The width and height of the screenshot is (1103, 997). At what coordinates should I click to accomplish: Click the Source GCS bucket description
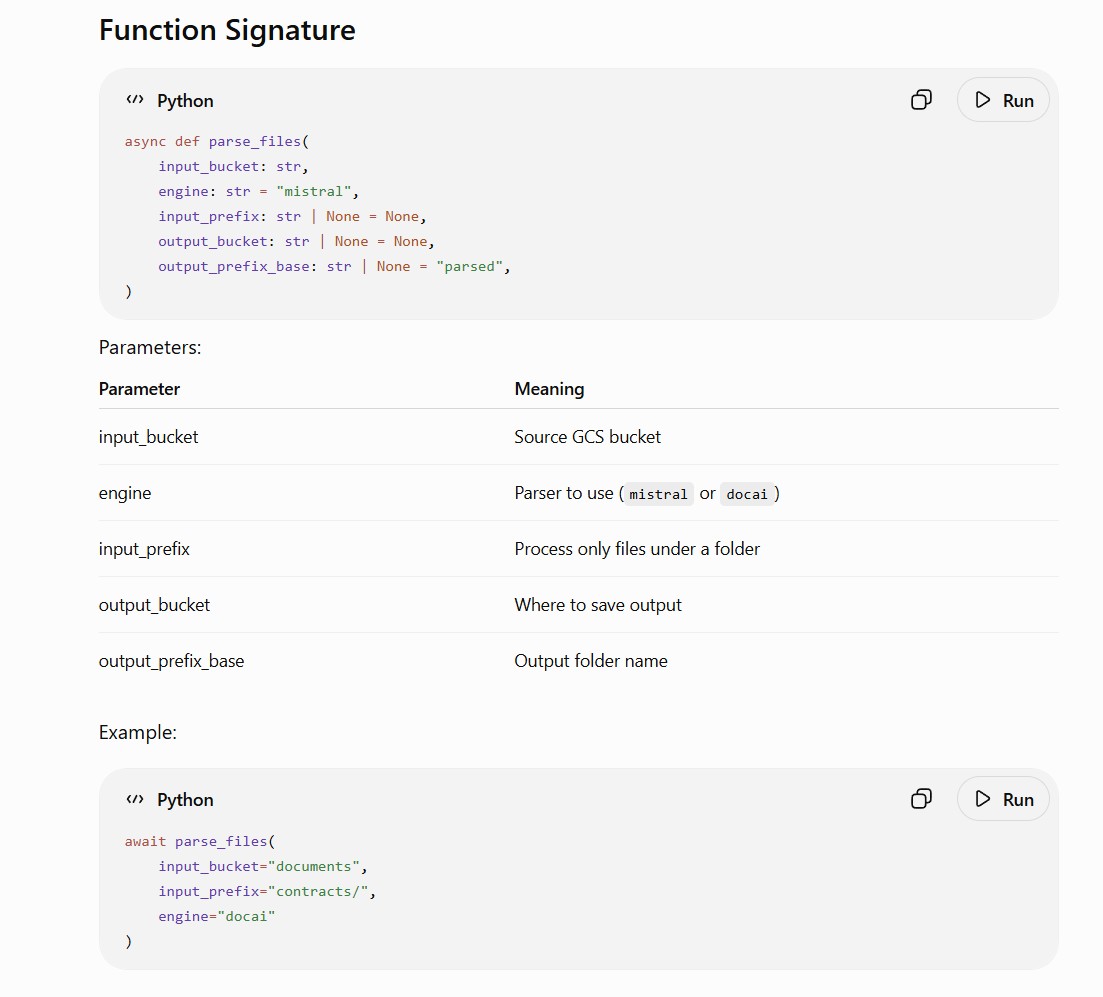point(587,437)
